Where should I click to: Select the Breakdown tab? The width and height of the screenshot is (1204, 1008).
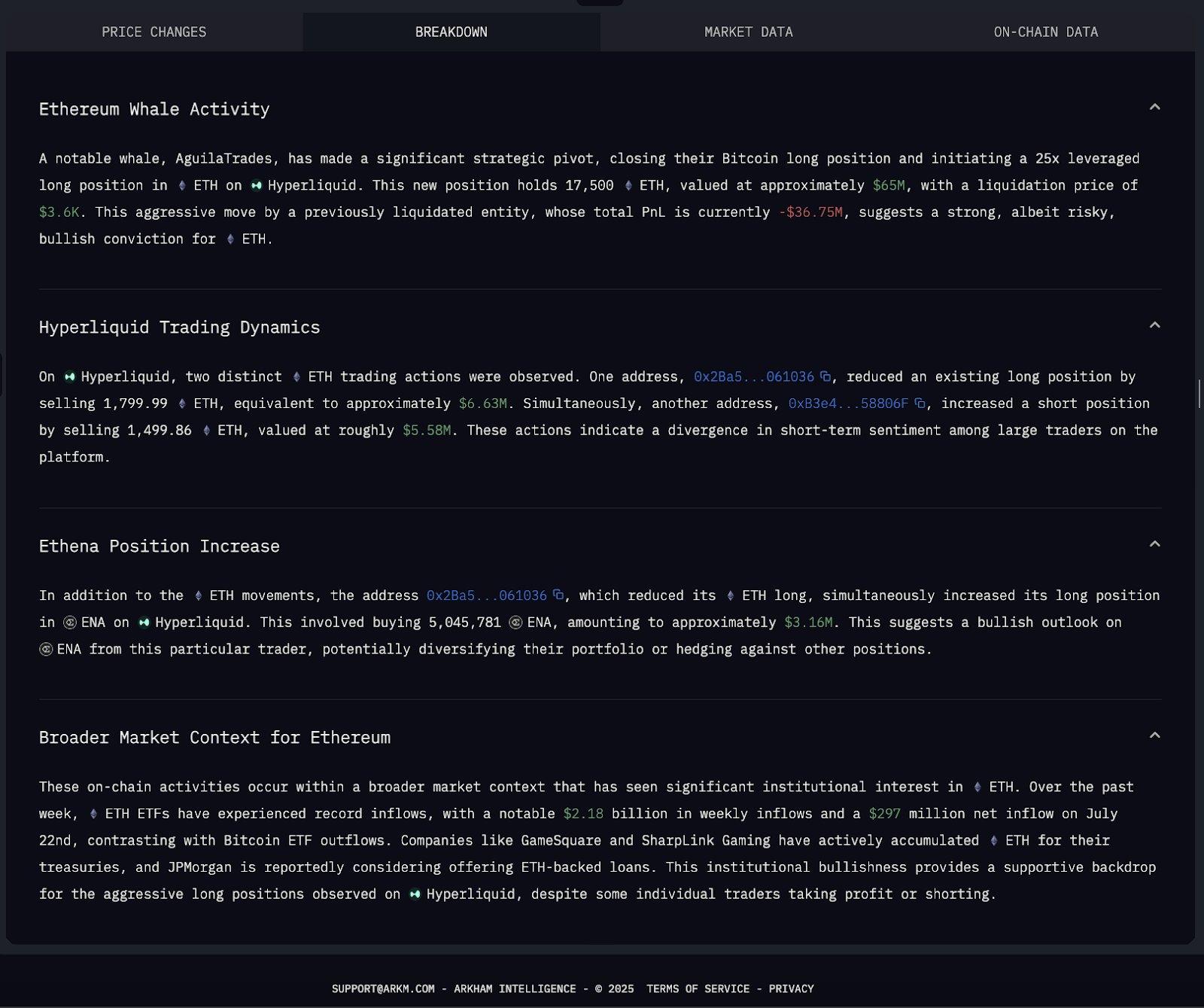[x=451, y=32]
